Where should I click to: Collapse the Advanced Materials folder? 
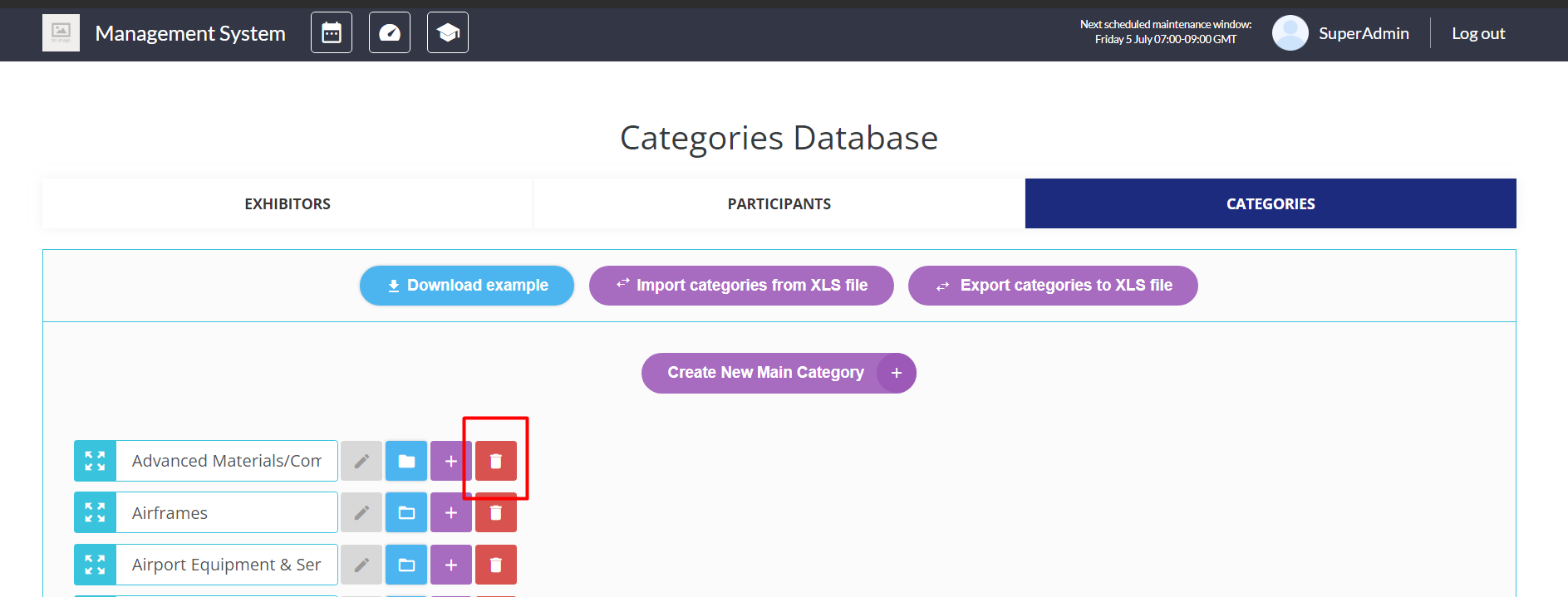click(406, 461)
